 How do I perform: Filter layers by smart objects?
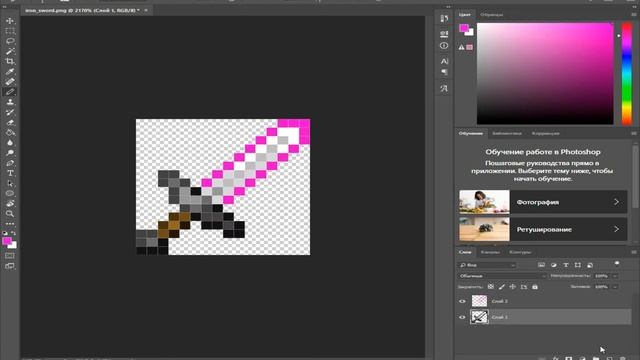590,265
